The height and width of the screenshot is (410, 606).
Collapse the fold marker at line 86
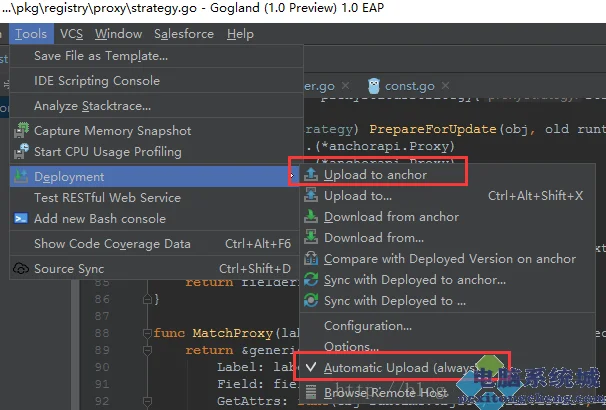147,299
